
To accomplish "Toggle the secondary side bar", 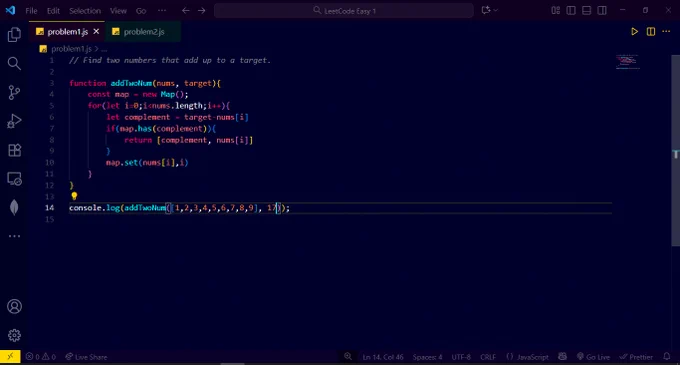I will pyautogui.click(x=602, y=10).
